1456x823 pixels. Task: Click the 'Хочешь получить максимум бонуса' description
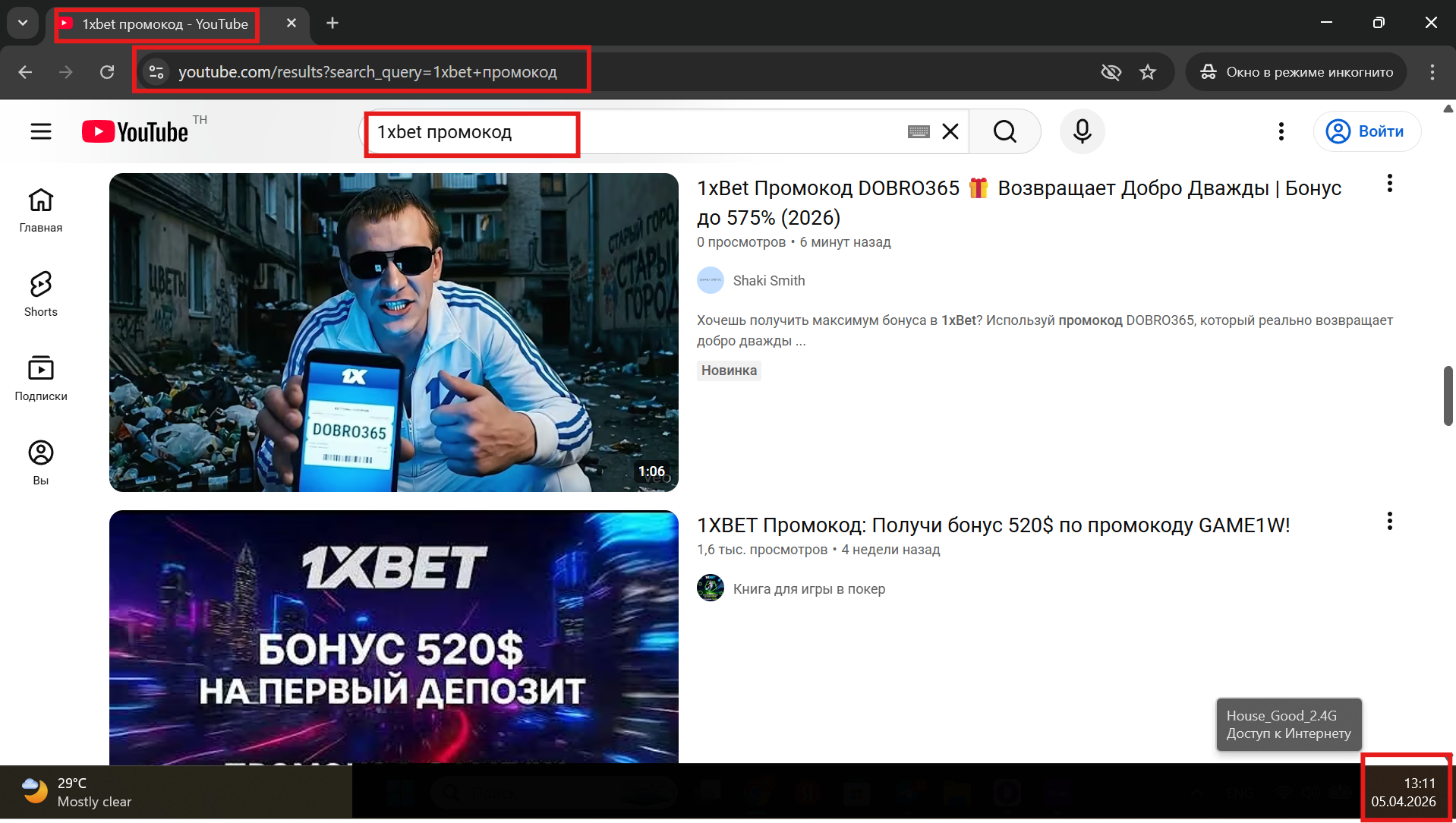[x=1045, y=330]
